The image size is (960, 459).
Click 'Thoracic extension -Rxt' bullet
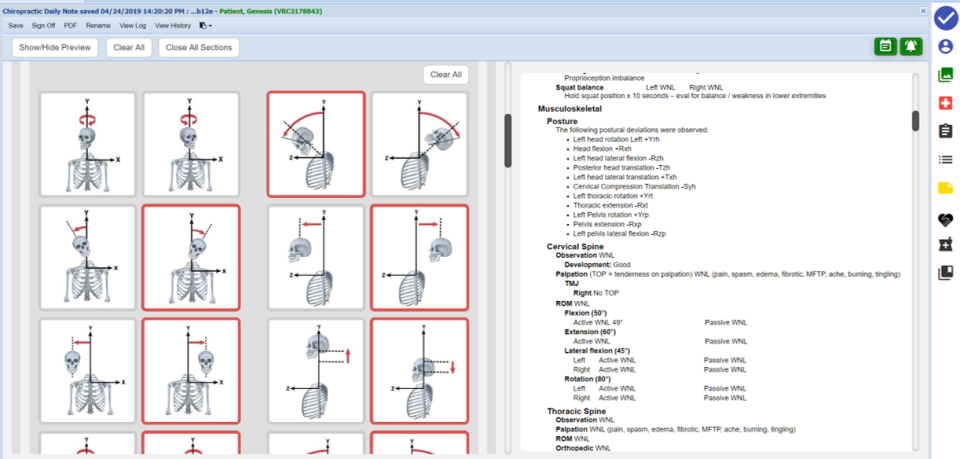pyautogui.click(x=610, y=206)
